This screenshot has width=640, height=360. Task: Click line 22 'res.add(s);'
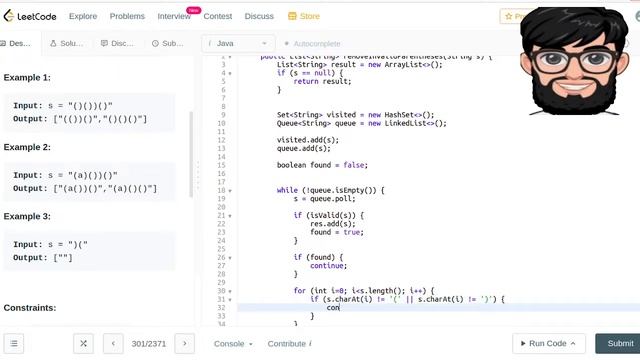pyautogui.click(x=333, y=224)
